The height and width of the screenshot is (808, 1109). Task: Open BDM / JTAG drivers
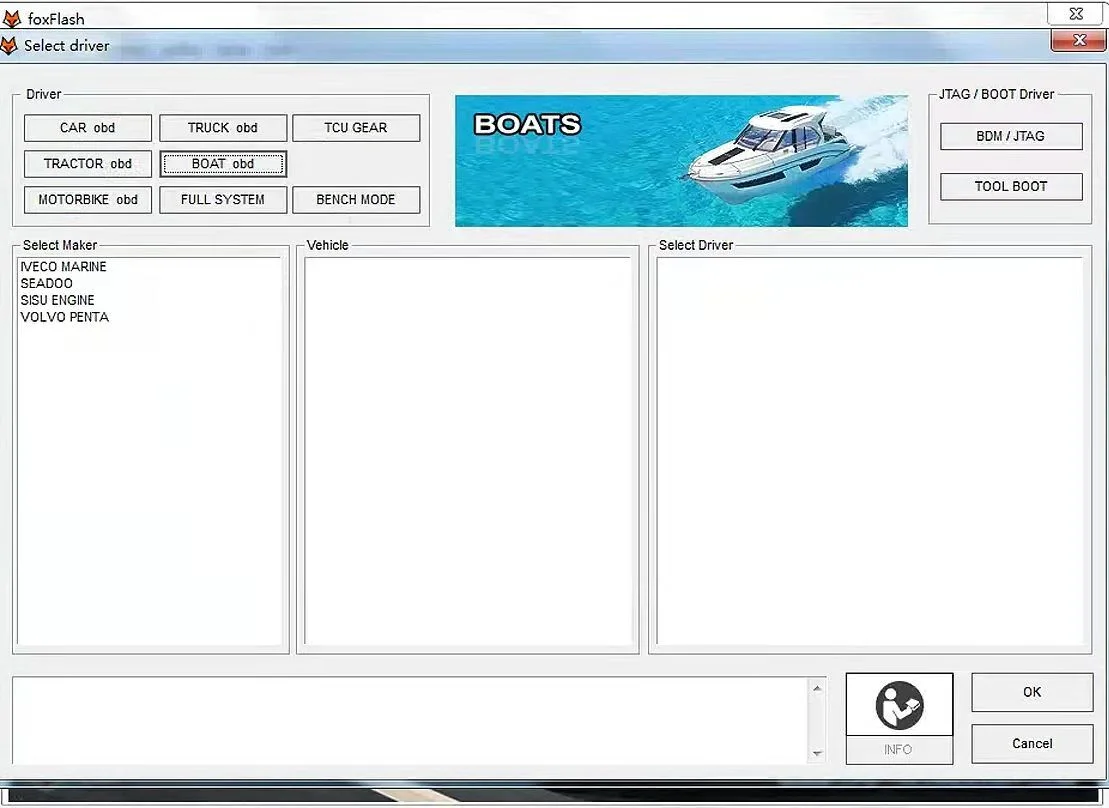coord(1011,137)
